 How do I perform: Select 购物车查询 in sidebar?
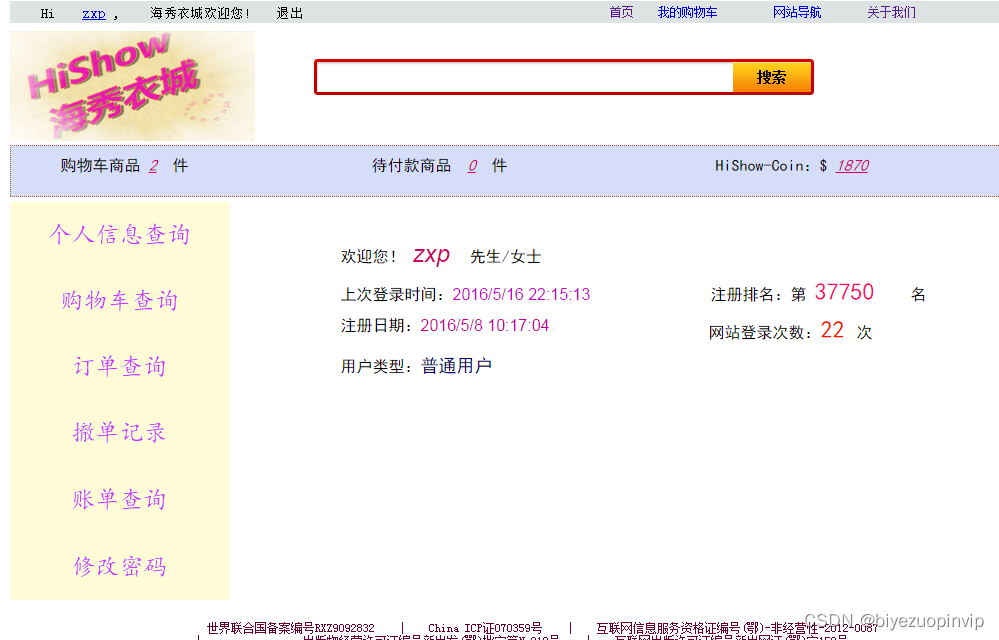coord(120,301)
